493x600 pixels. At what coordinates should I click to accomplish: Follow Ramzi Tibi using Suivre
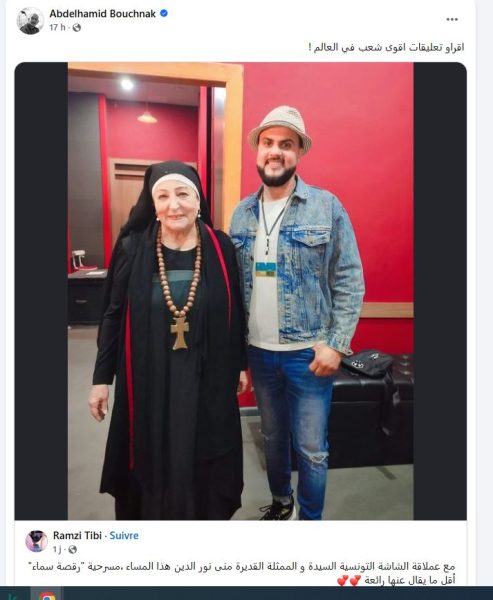[124, 535]
